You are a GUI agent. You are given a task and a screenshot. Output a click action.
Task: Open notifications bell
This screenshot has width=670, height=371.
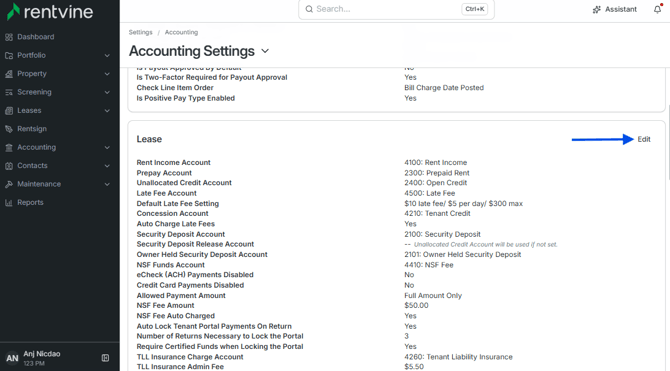click(658, 9)
